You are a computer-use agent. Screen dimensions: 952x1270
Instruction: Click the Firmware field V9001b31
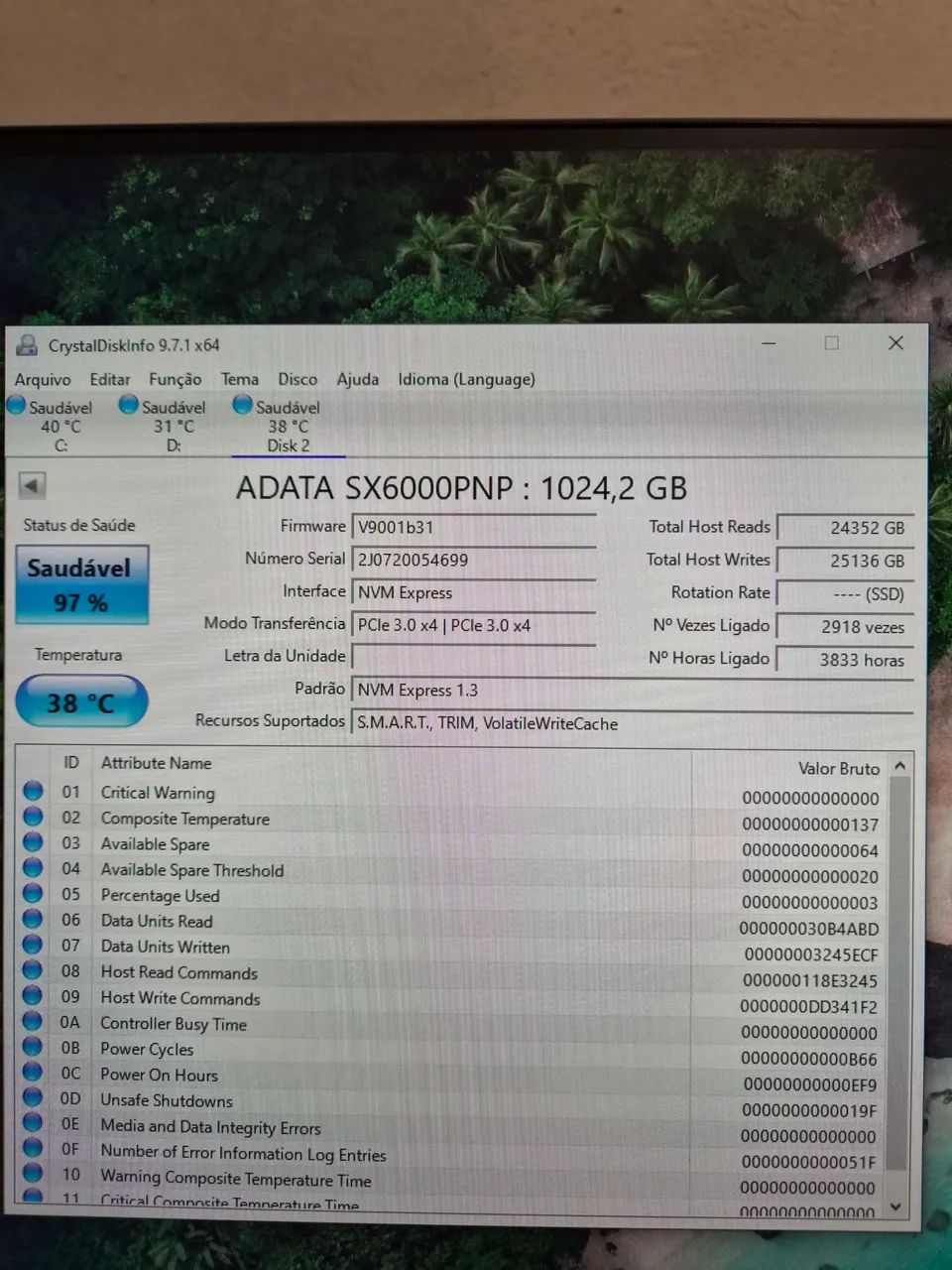click(x=473, y=528)
